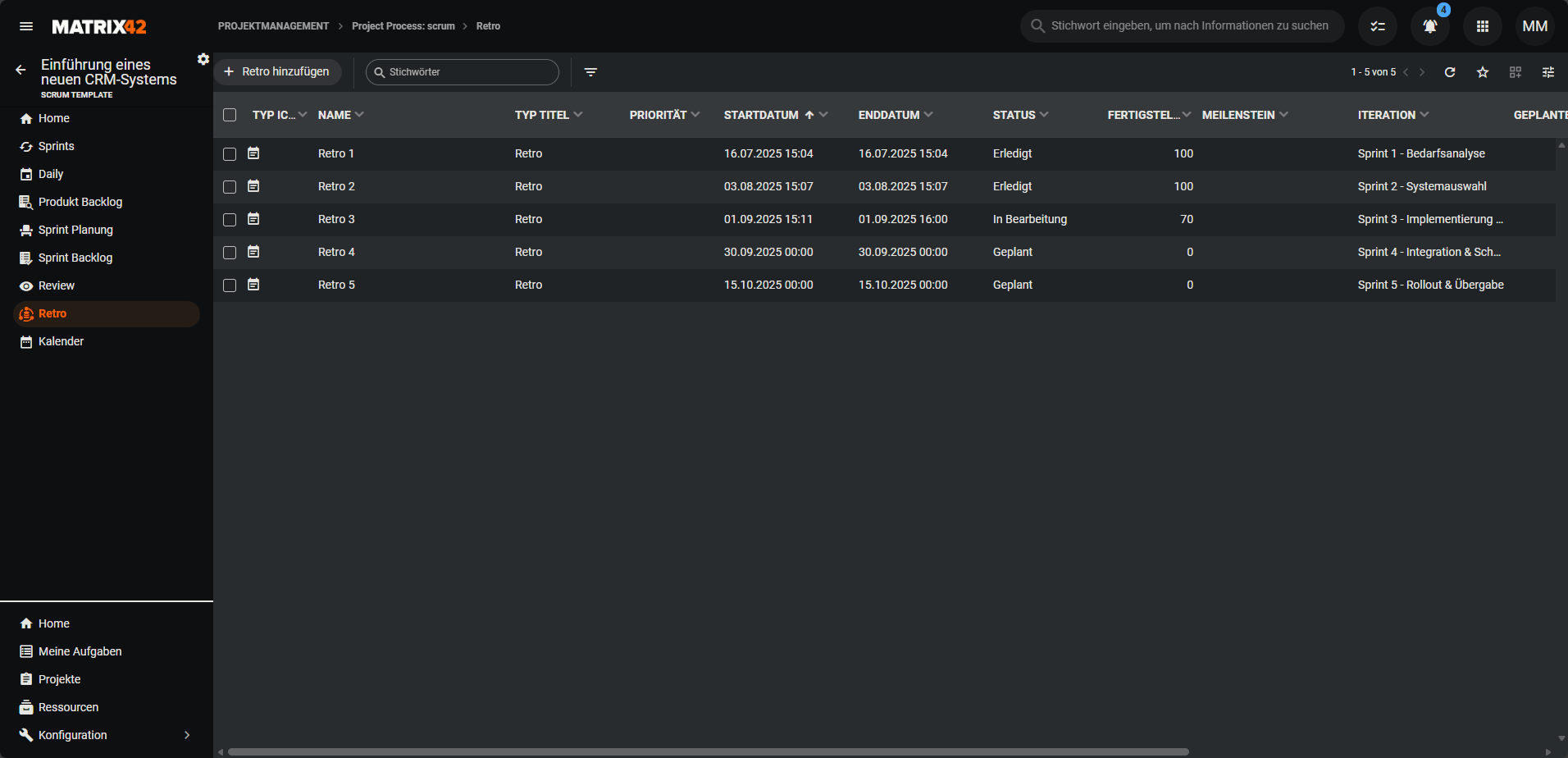Check the Retro 1 row checkbox
This screenshot has width=1568, height=758.
pyautogui.click(x=230, y=154)
